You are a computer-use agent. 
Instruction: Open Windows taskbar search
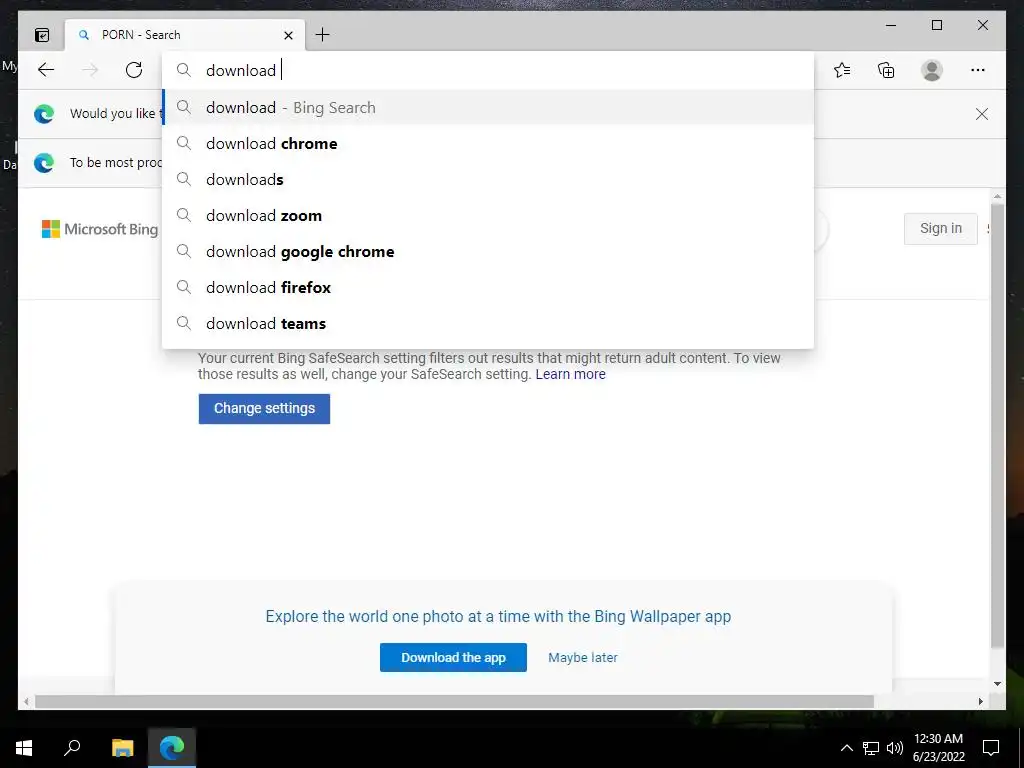point(72,748)
